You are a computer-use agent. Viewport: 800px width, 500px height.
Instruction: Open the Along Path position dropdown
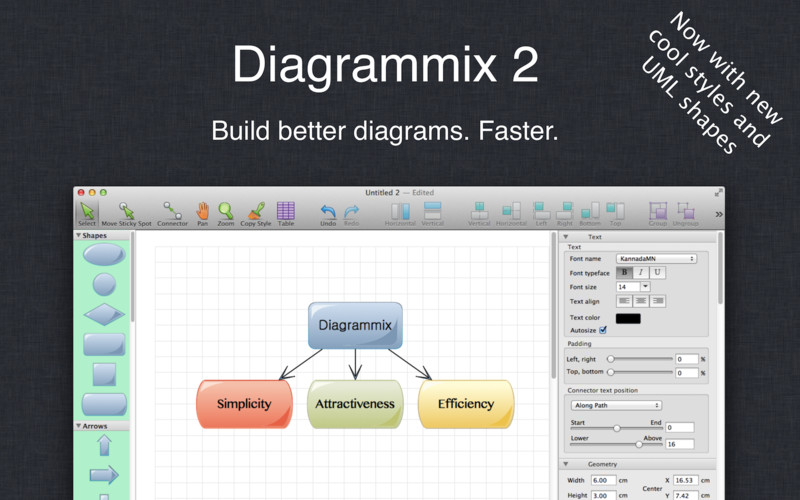pyautogui.click(x=616, y=405)
